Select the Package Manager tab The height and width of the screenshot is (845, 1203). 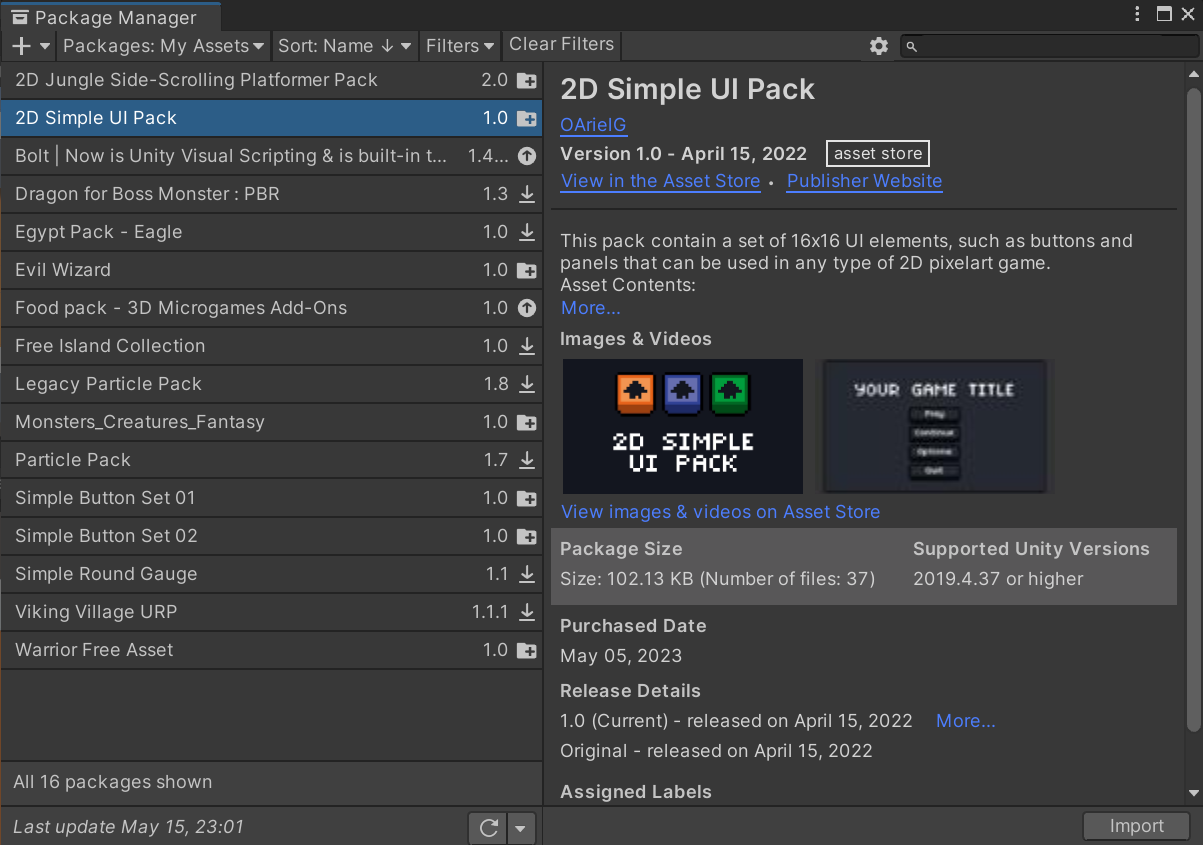[x=110, y=17]
